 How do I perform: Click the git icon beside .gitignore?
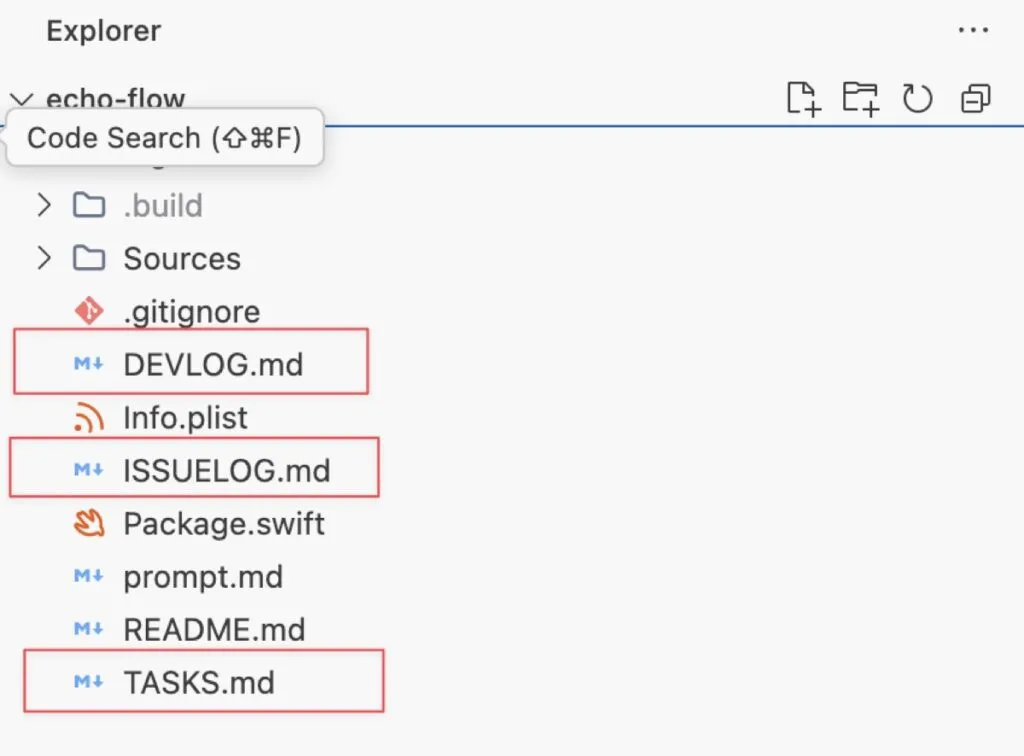(x=90, y=311)
